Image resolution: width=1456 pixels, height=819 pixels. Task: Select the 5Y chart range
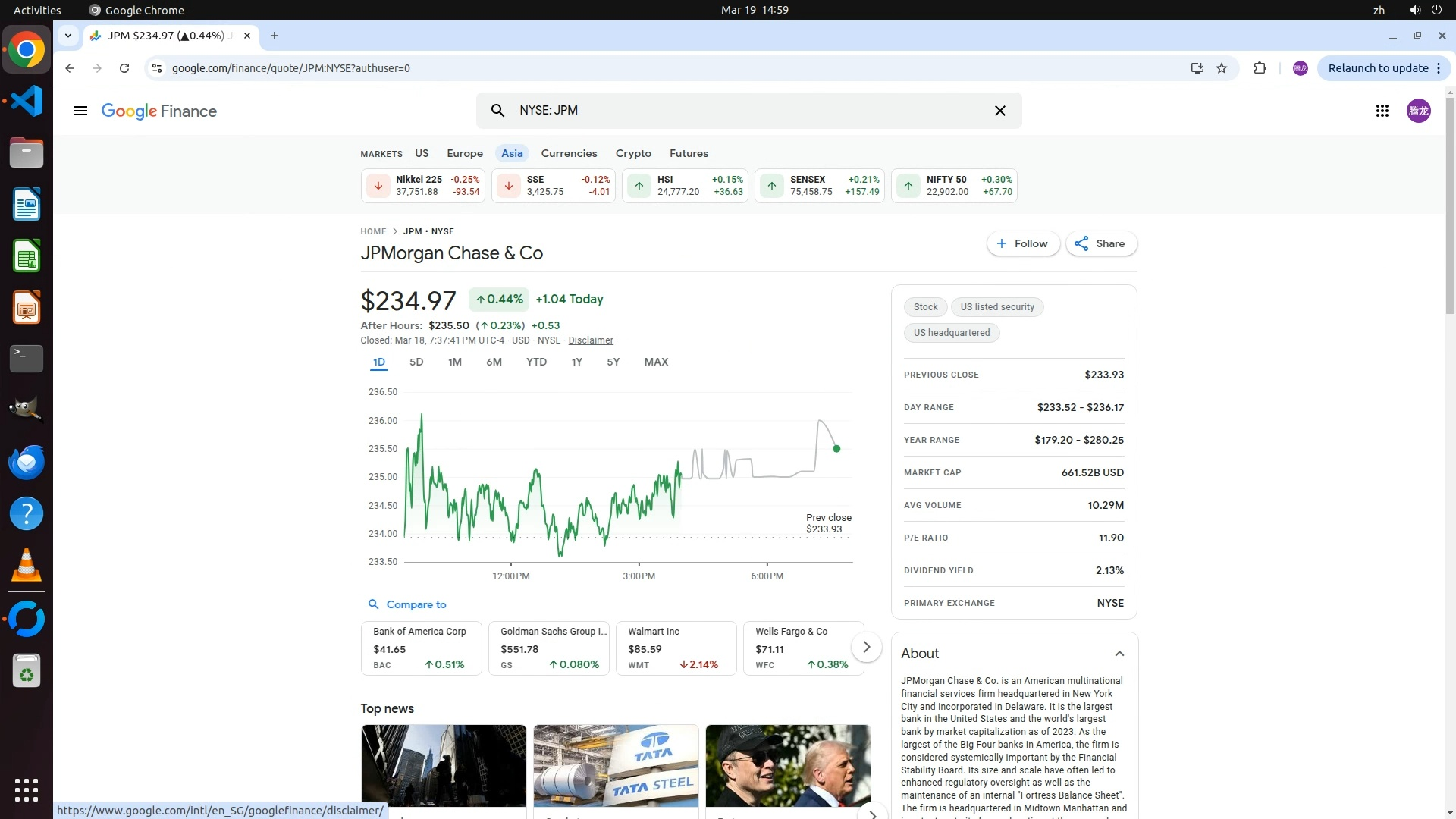pyautogui.click(x=613, y=362)
